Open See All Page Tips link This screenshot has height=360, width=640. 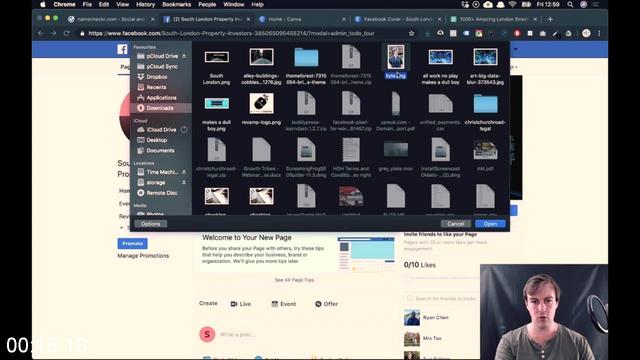point(294,280)
